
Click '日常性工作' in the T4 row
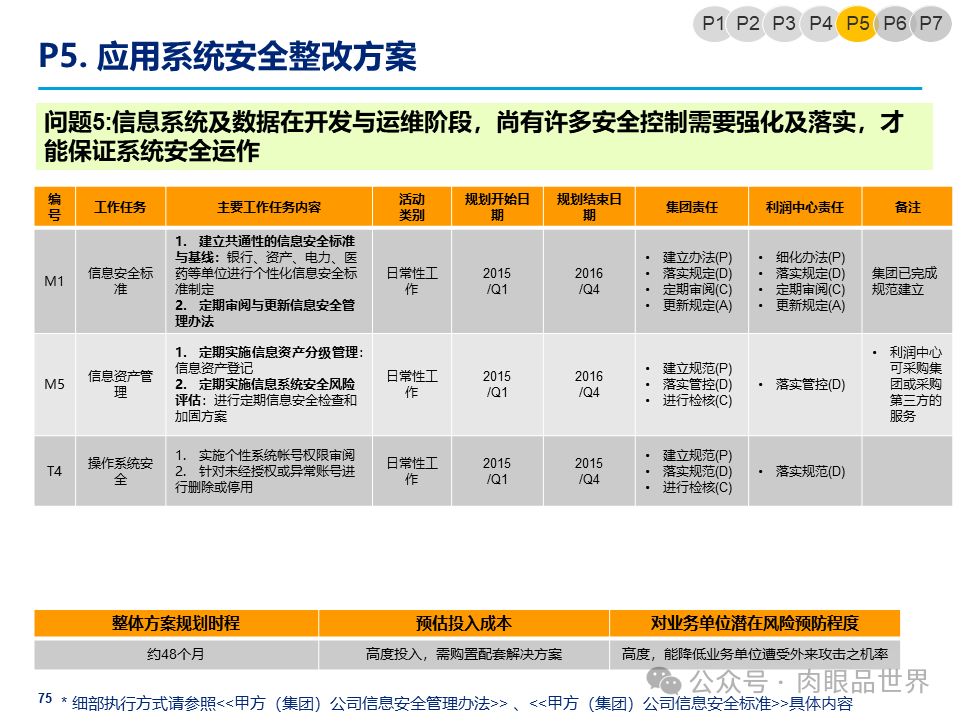coord(411,471)
